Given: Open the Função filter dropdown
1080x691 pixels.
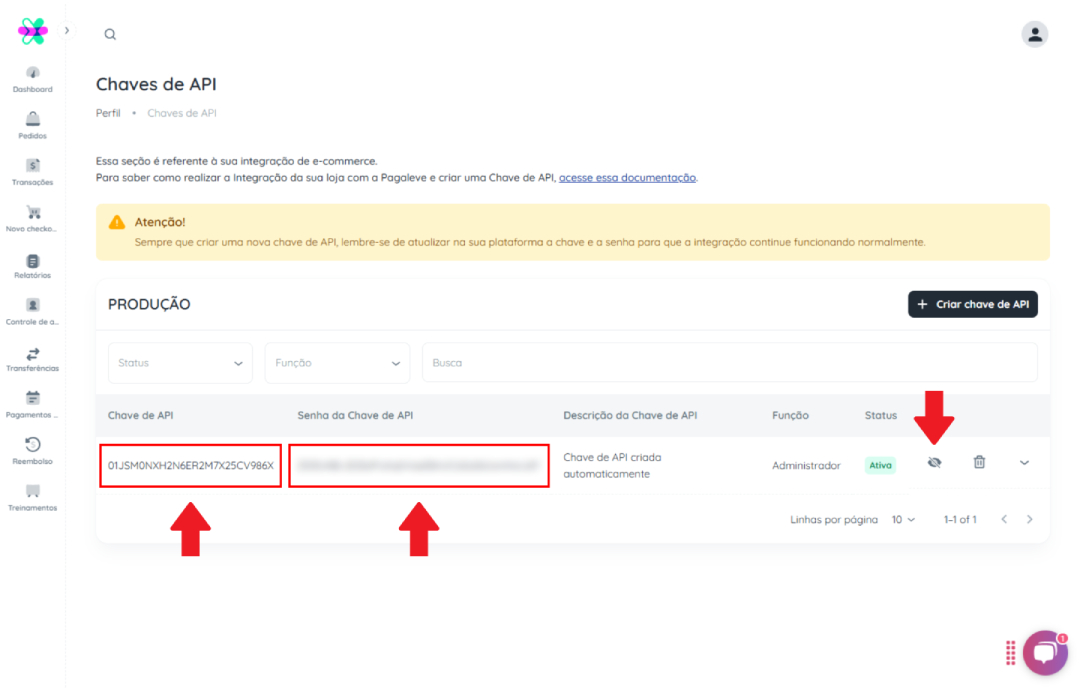Looking at the screenshot, I should (337, 363).
